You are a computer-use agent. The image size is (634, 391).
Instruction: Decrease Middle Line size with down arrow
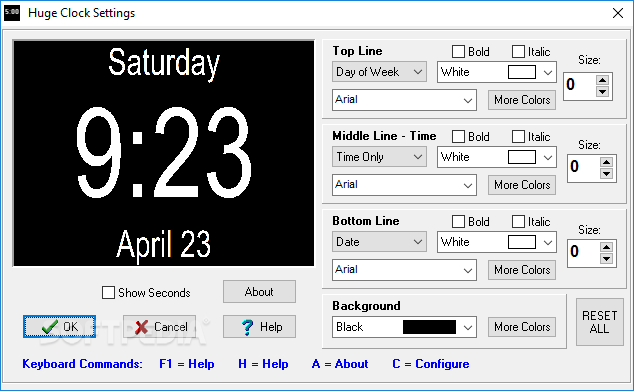click(x=606, y=174)
